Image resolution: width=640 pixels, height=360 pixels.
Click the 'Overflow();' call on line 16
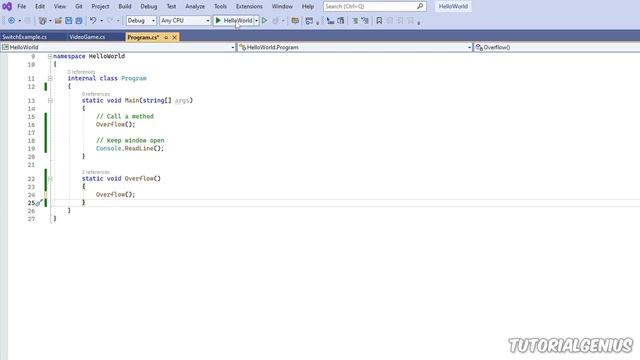116,124
